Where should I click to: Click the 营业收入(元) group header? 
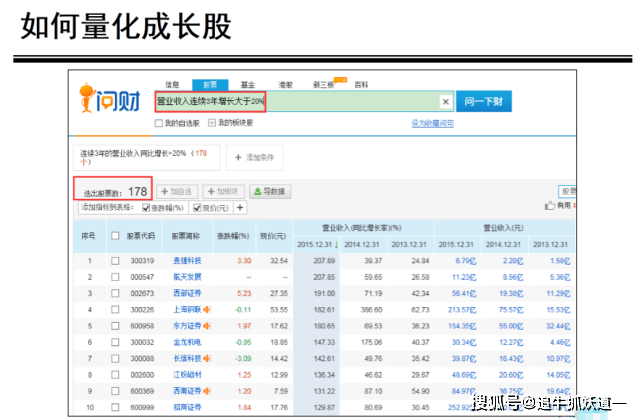(504, 228)
